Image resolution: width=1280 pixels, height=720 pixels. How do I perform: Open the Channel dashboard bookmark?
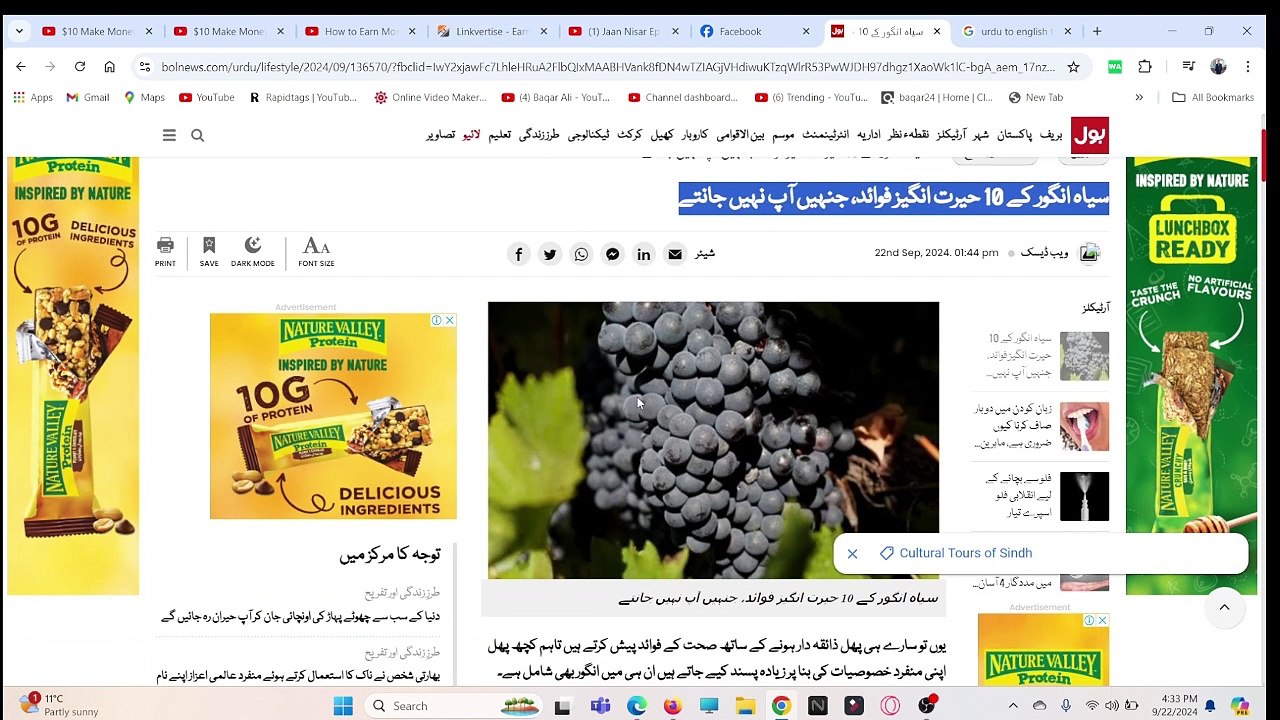tap(683, 98)
